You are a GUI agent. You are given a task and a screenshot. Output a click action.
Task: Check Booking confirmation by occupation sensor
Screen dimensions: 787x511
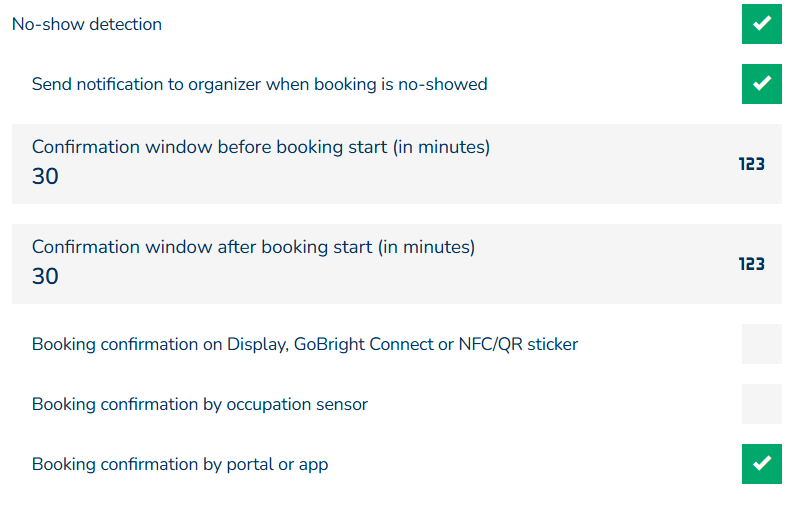coord(761,404)
